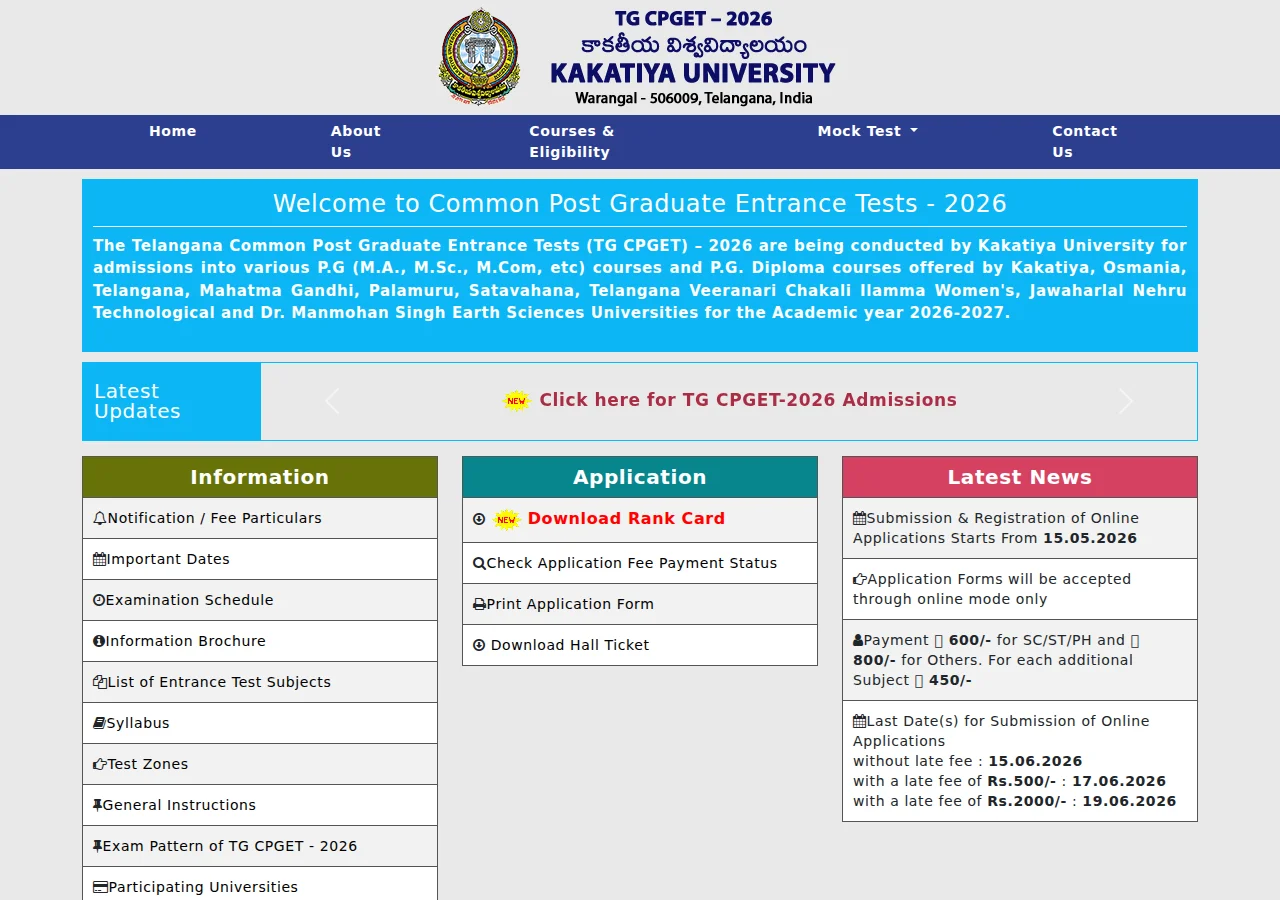Click the date 15.05.2026 in Latest News
The height and width of the screenshot is (900, 1280).
1090,538
